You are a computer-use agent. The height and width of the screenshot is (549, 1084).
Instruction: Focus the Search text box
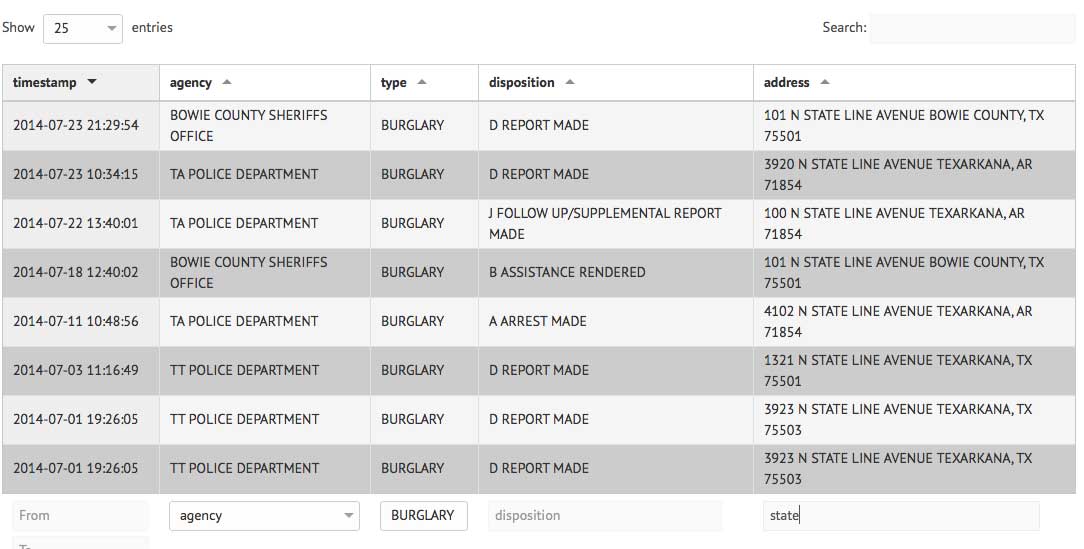(x=972, y=28)
